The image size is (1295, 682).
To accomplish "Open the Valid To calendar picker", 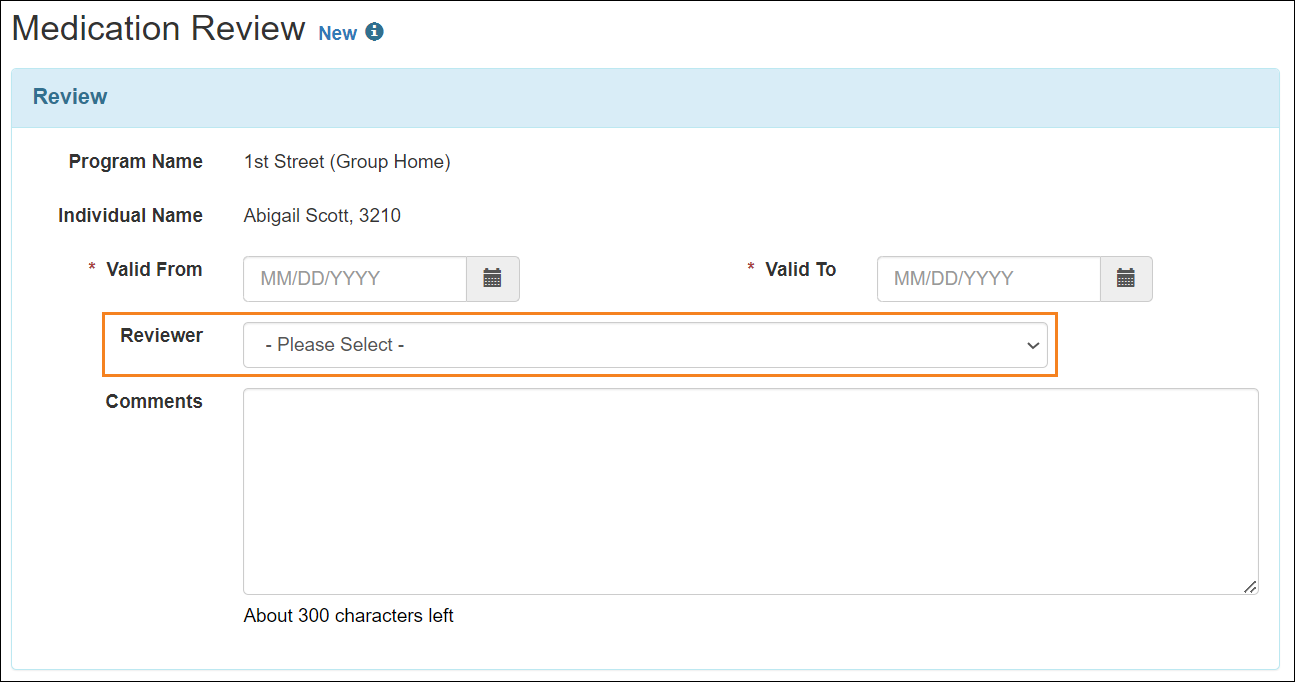I will tap(1126, 279).
